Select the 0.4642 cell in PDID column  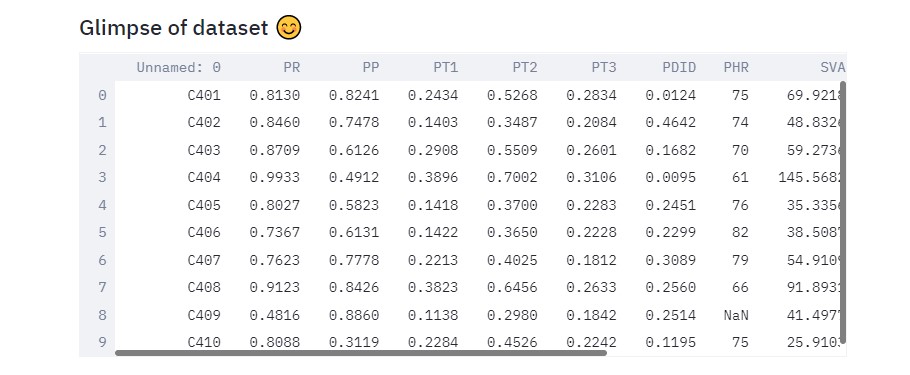point(671,122)
